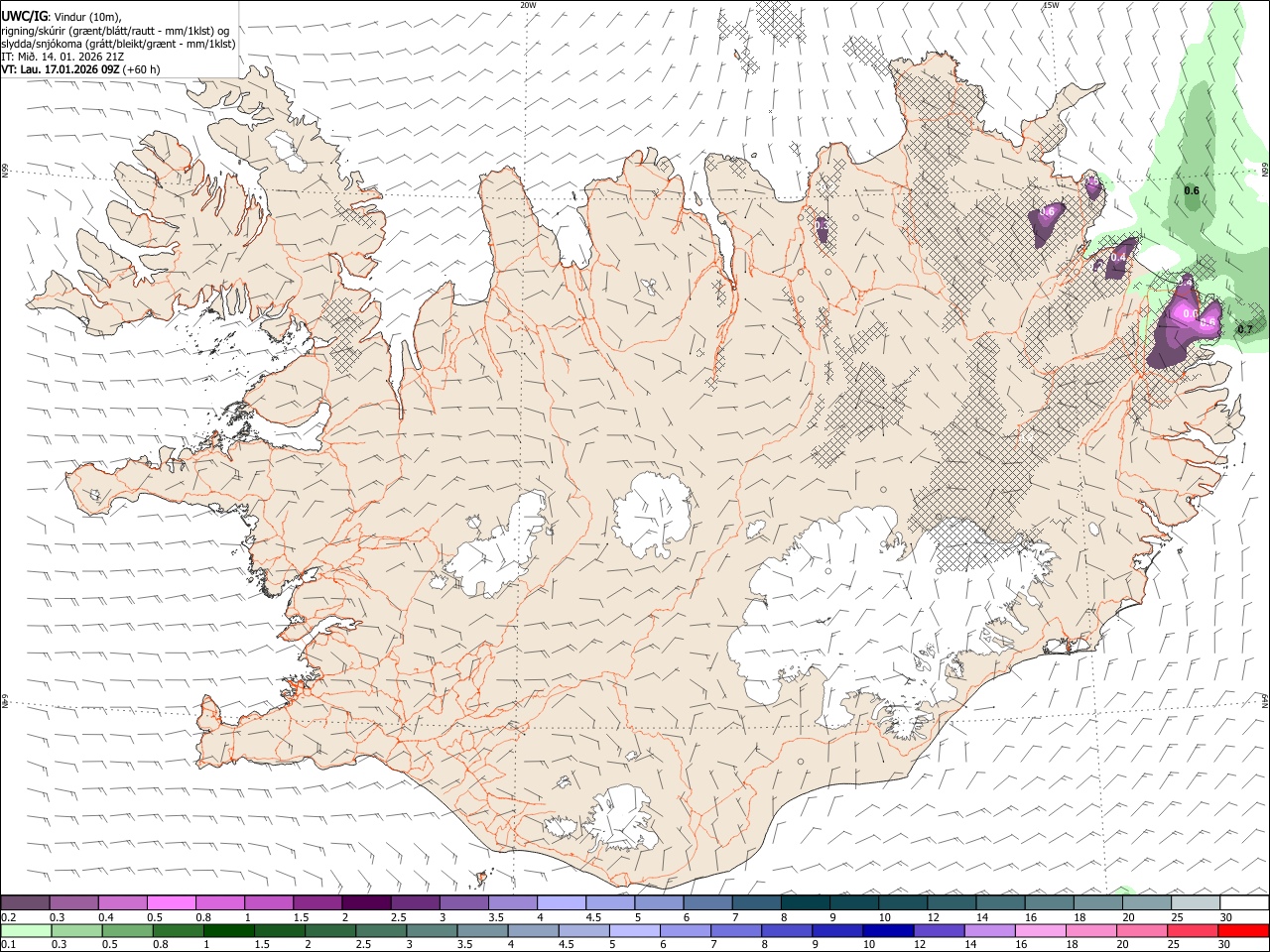Click the '12' label under the upper scale
The height and width of the screenshot is (952, 1270).
[933, 917]
